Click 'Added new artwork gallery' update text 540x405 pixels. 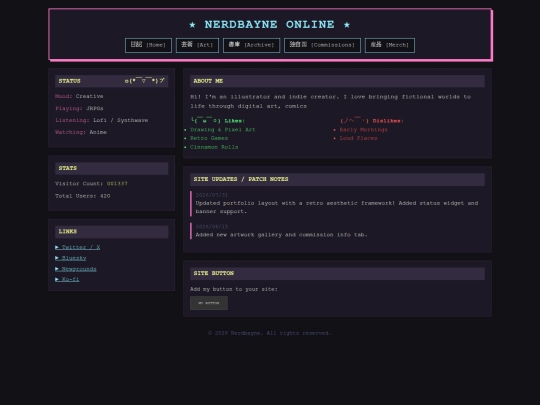[x=282, y=235]
